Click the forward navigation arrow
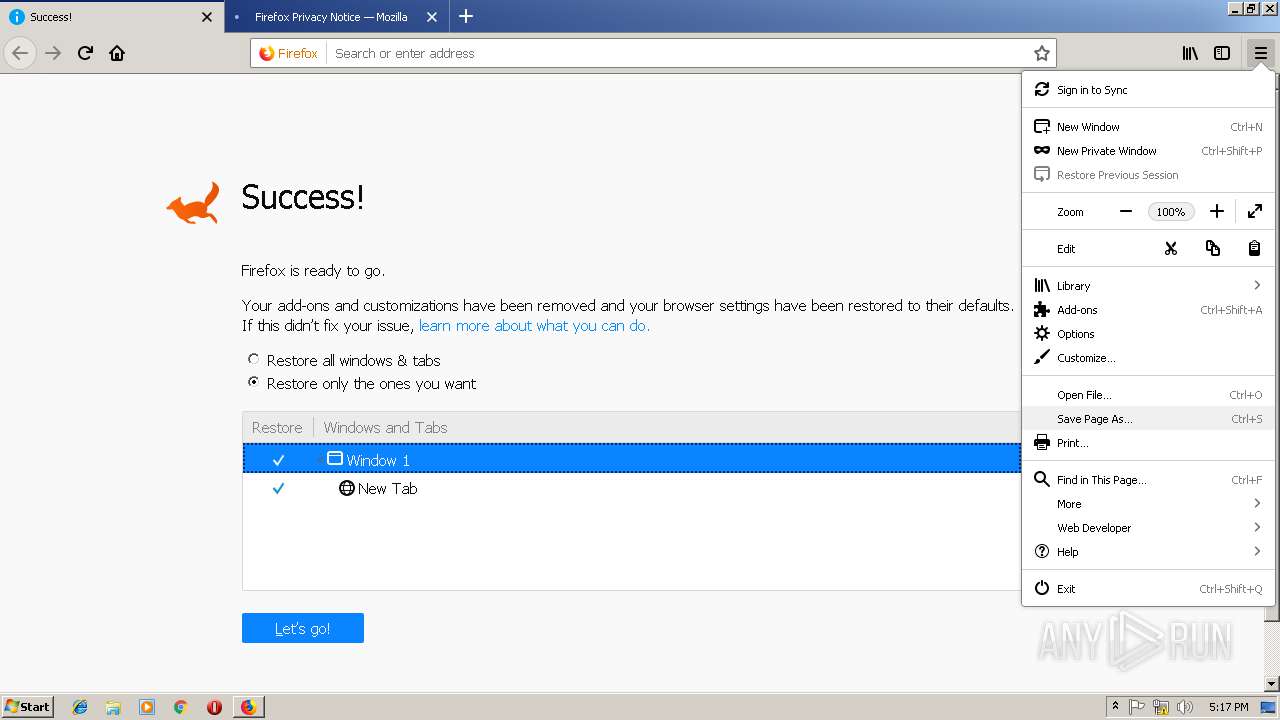The height and width of the screenshot is (720, 1280). [x=54, y=53]
